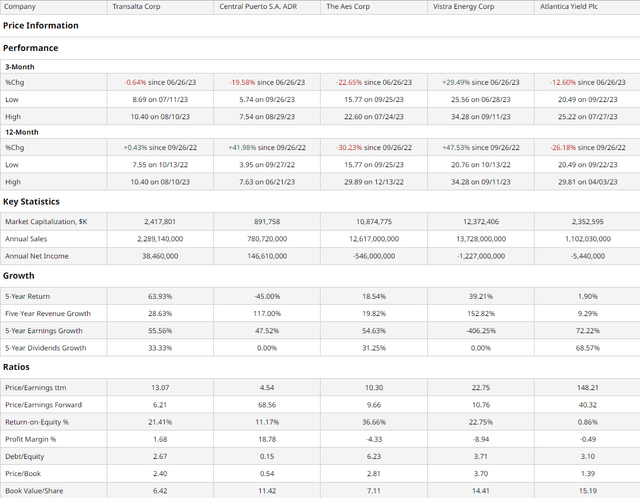Click Vistra's market cap 12,372,406
Viewport: 640px width, 498px height.
(481, 222)
